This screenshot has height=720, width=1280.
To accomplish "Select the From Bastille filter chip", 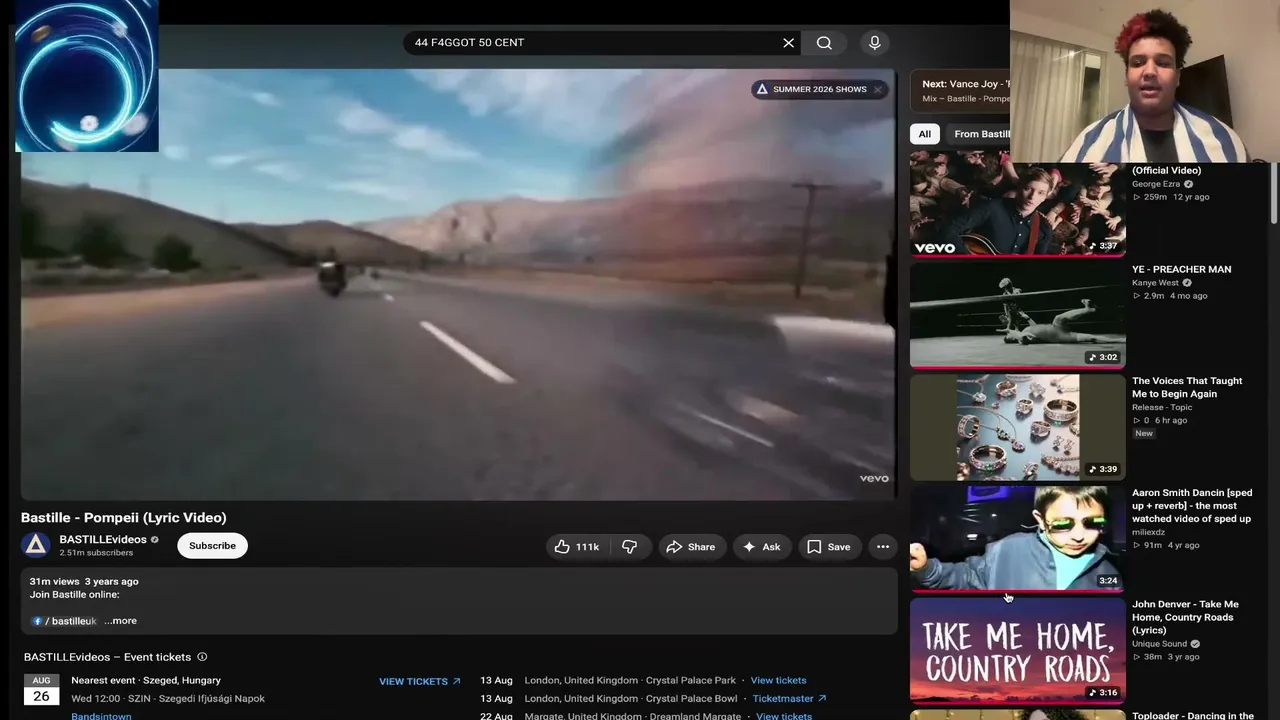I will tap(978, 134).
